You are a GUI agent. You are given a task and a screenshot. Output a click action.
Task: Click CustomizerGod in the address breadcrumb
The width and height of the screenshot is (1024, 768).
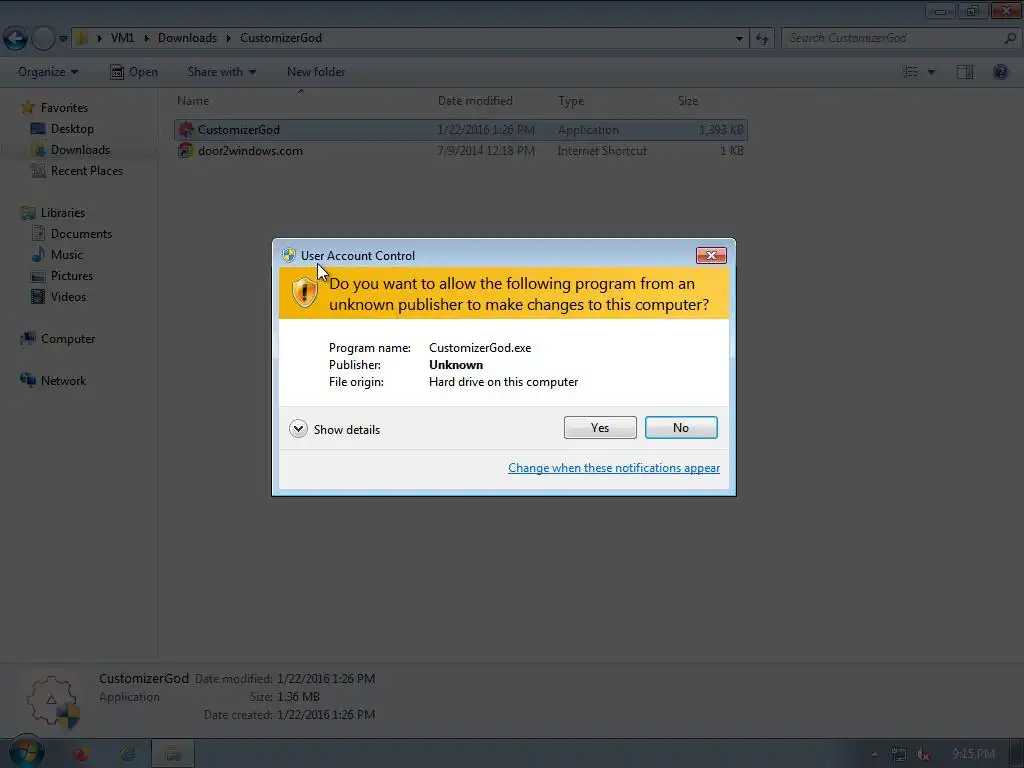(281, 38)
